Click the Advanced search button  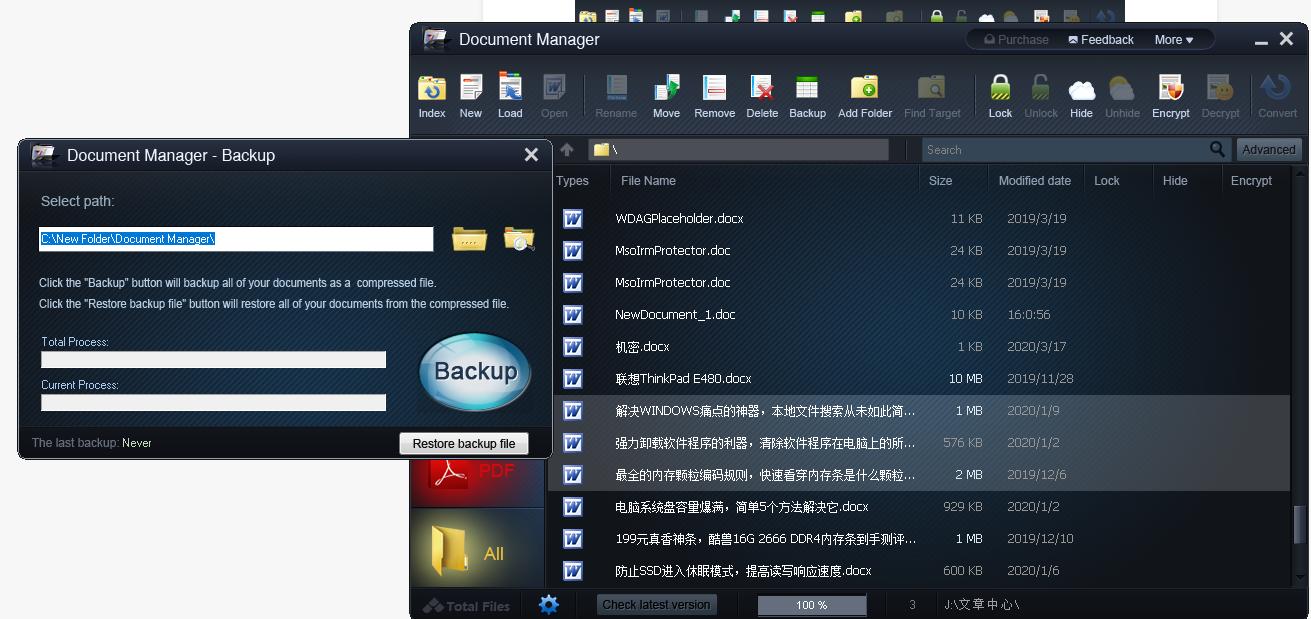coord(1268,149)
